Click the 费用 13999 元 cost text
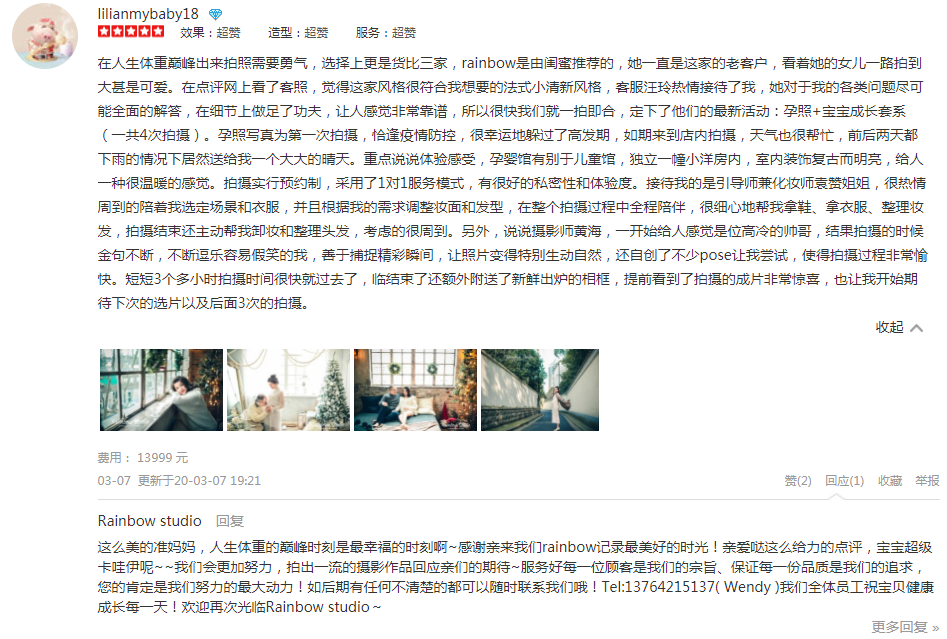Screen dimensions: 947x639 143,458
